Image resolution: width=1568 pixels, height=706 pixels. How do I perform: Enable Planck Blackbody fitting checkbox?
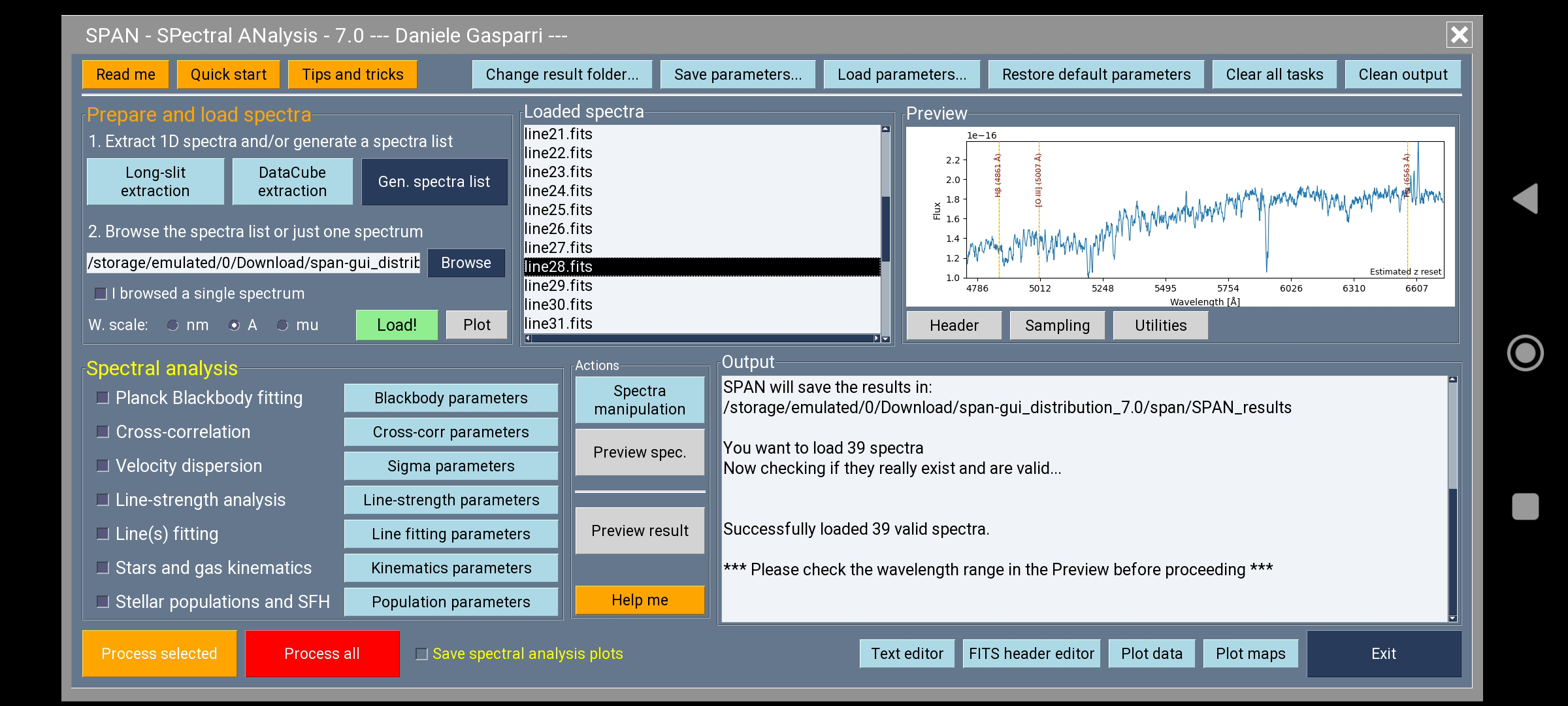[x=103, y=397]
